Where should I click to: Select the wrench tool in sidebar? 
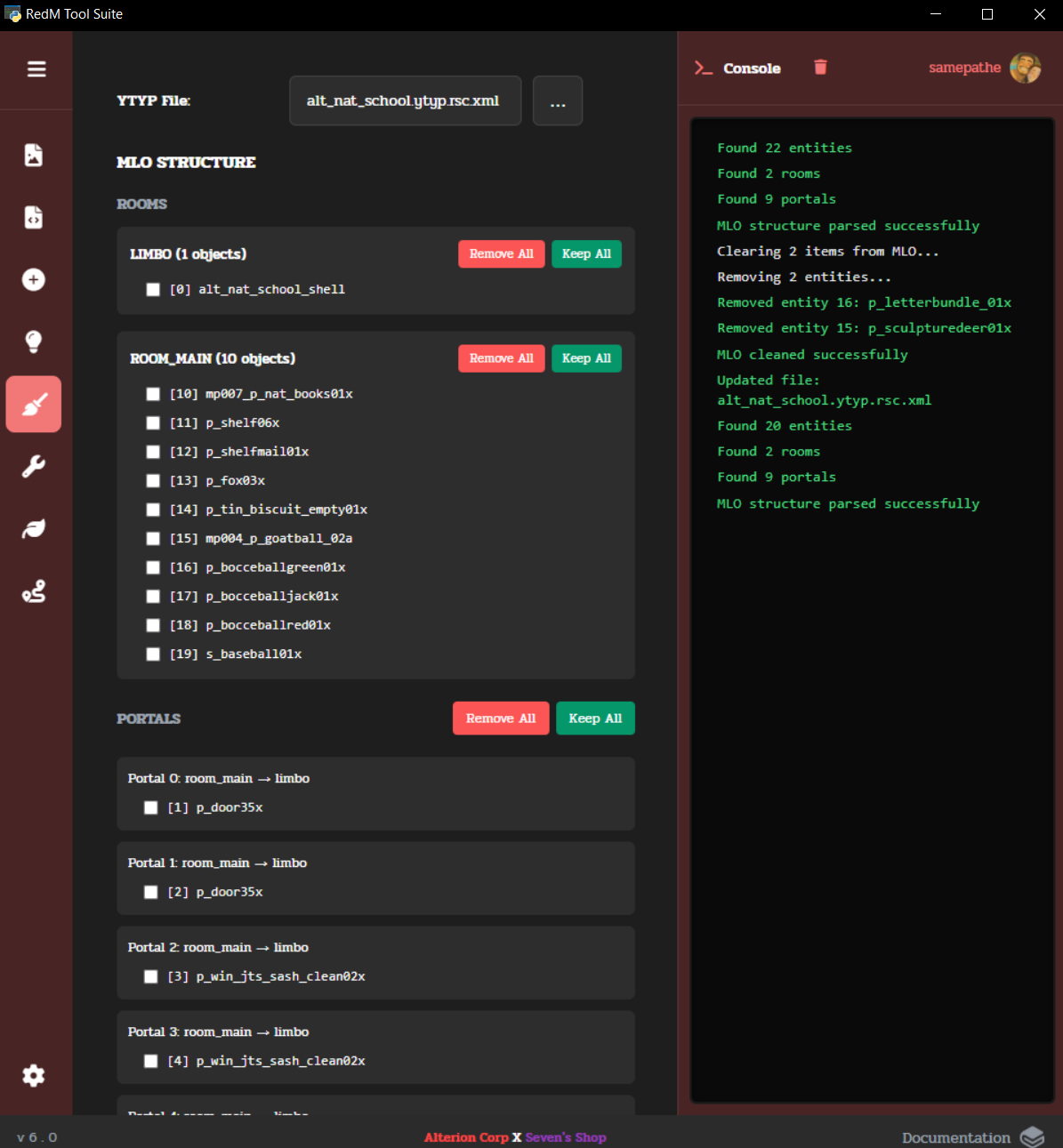pos(34,466)
